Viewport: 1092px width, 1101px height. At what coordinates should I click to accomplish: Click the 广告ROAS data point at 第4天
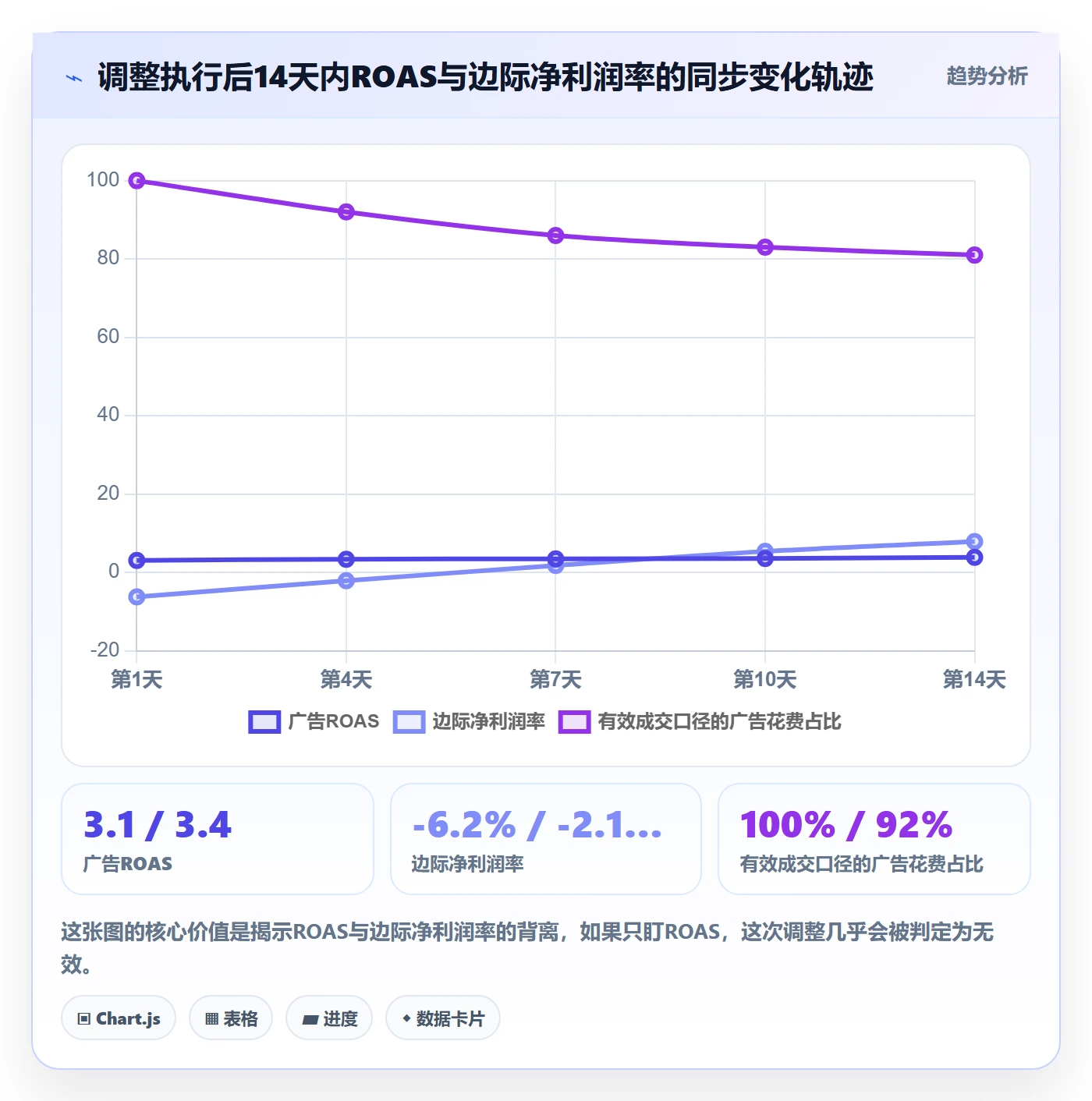[346, 559]
